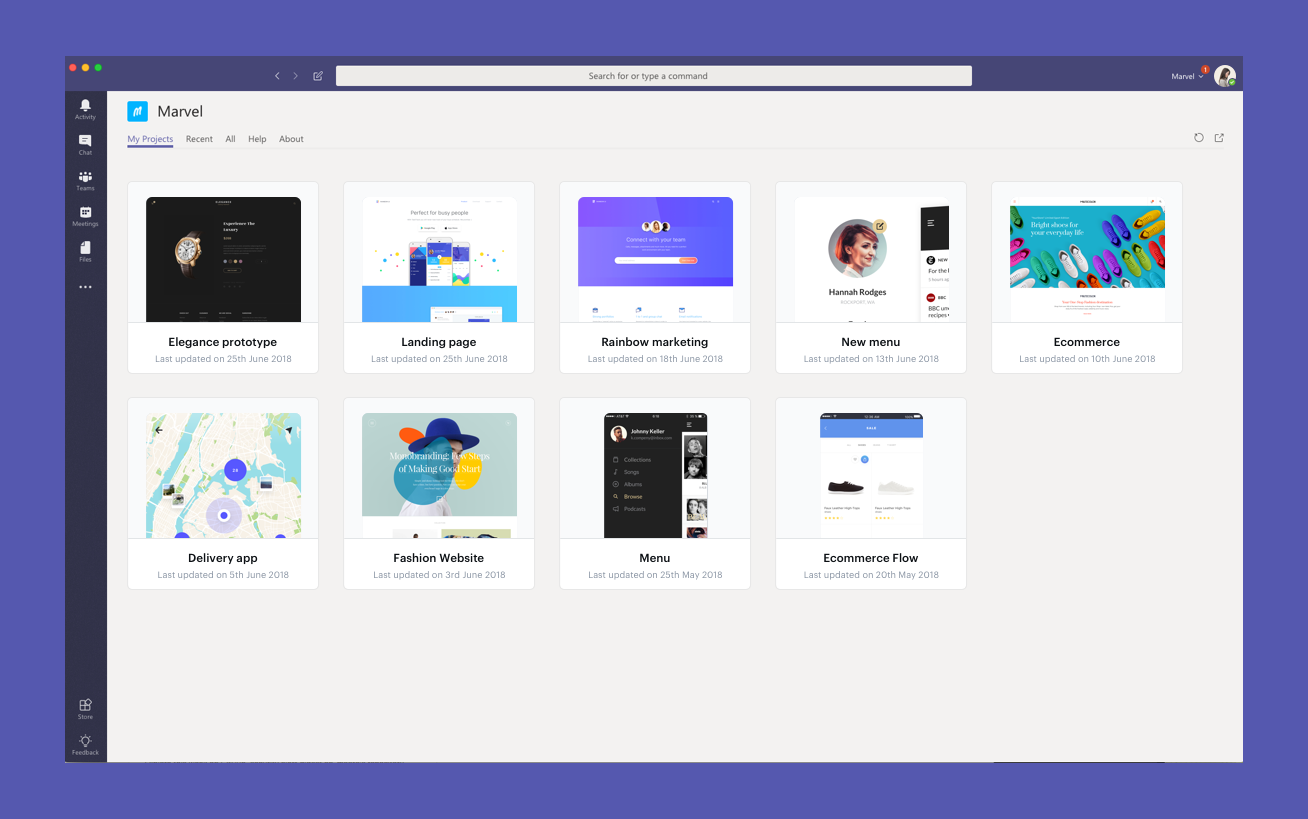Screen dimensions: 1308x819
Task: Open the Meetings calendar icon
Action: tap(85, 214)
